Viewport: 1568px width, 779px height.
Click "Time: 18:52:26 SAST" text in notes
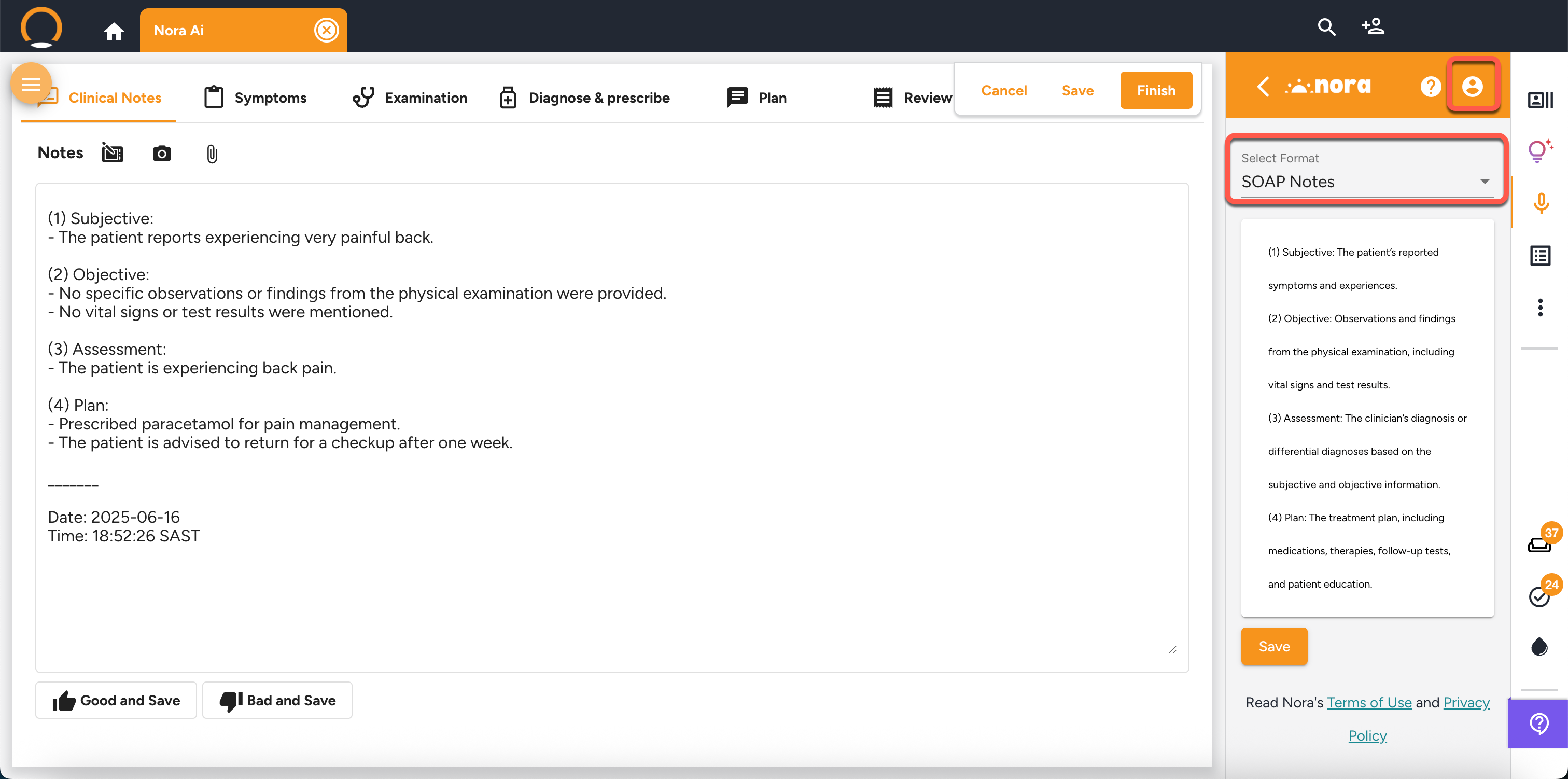[123, 536]
